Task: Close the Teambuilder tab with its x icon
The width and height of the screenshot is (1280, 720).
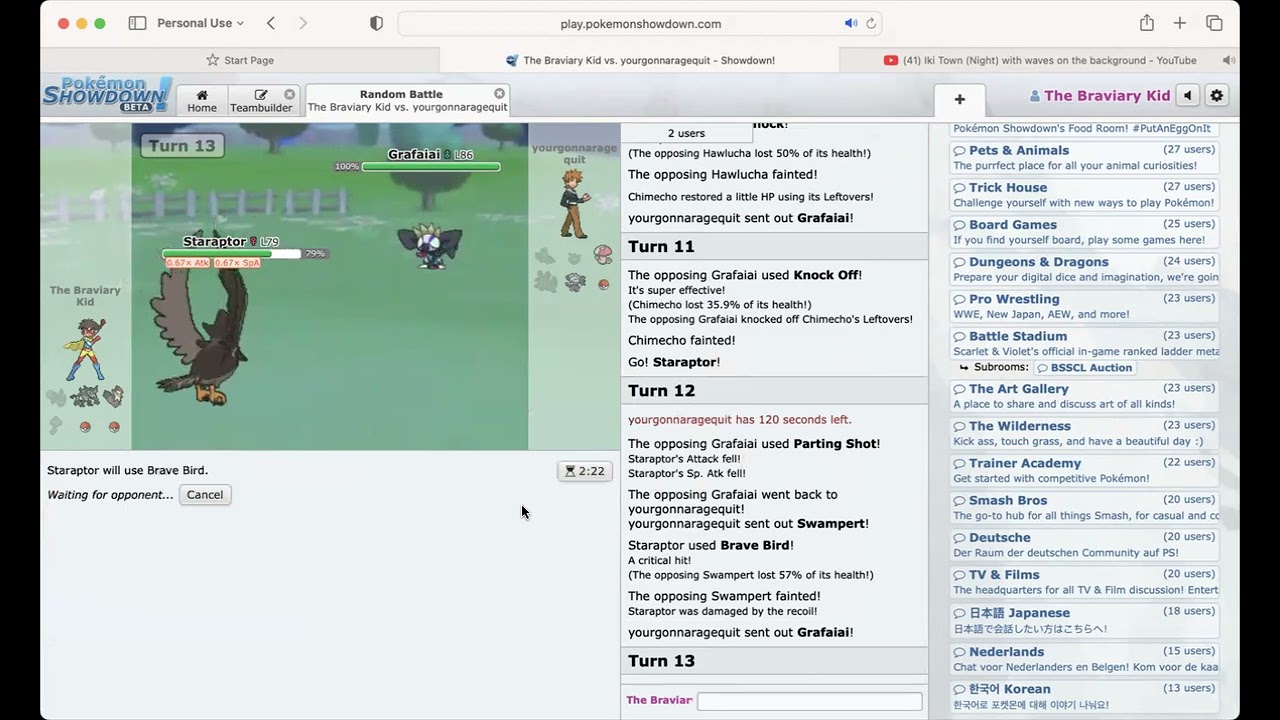Action: [x=289, y=94]
